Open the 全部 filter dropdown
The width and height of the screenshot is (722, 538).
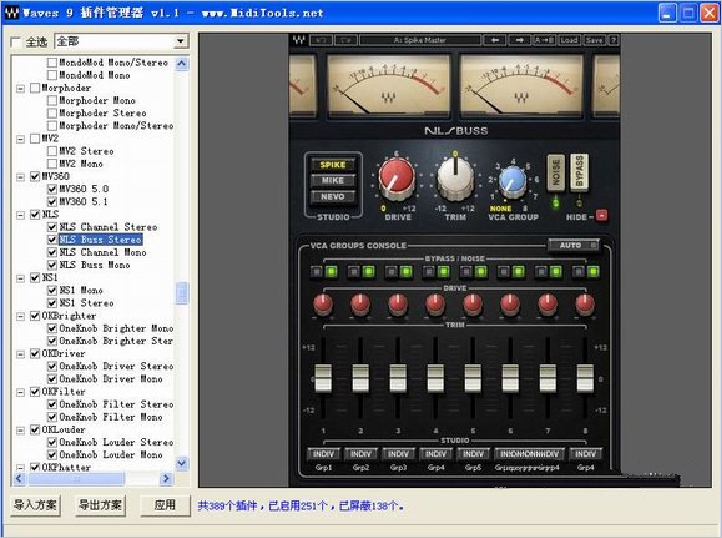180,41
